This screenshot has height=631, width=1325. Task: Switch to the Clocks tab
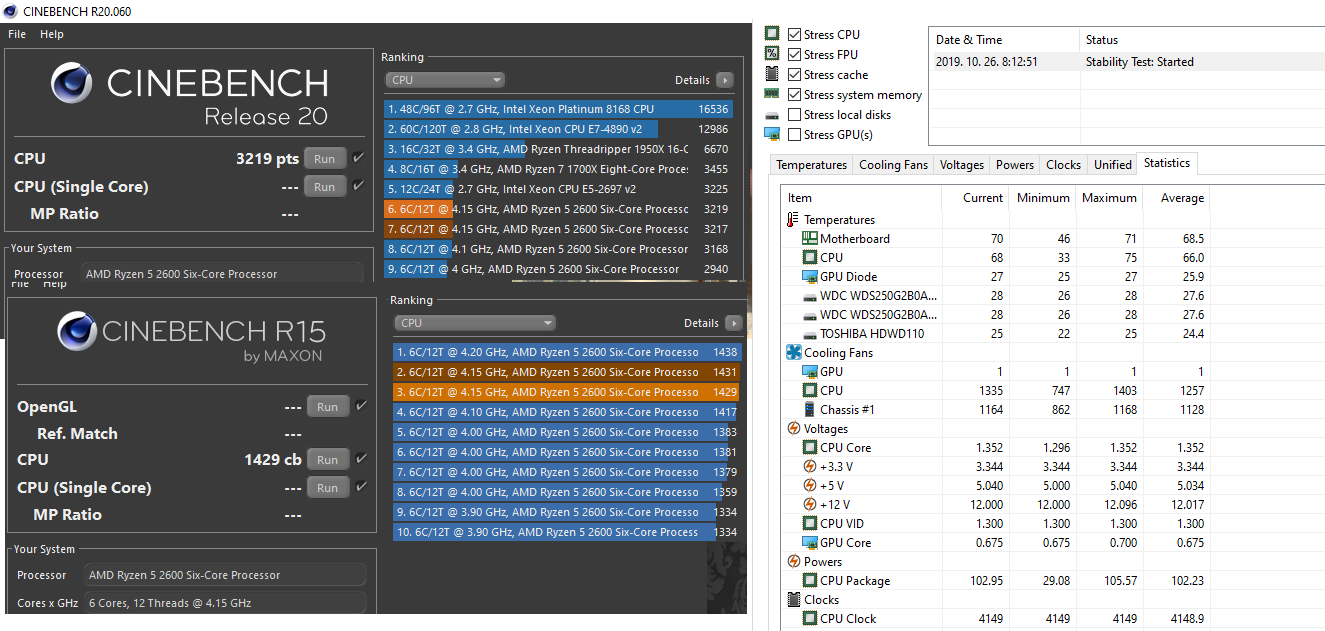point(1063,165)
